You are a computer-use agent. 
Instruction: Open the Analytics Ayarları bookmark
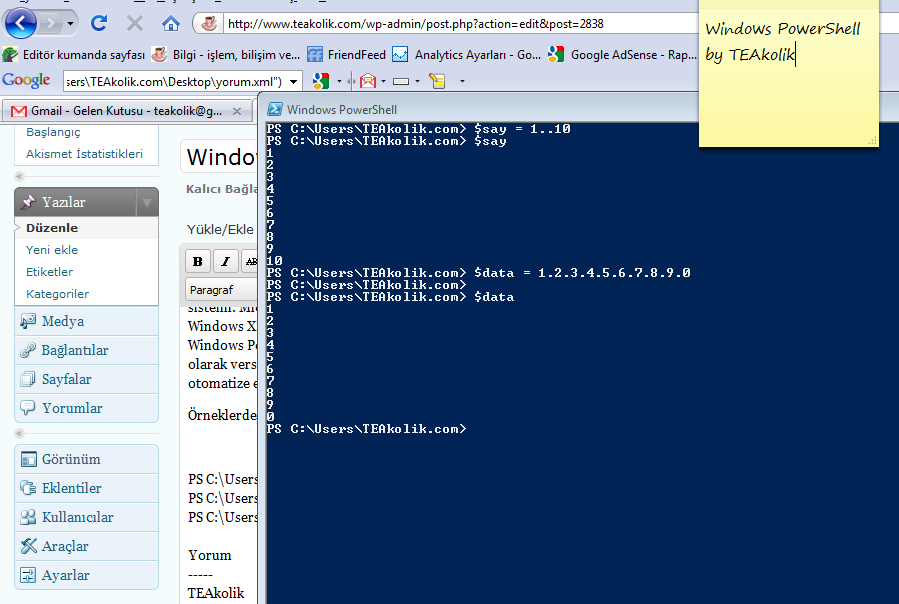(x=467, y=54)
